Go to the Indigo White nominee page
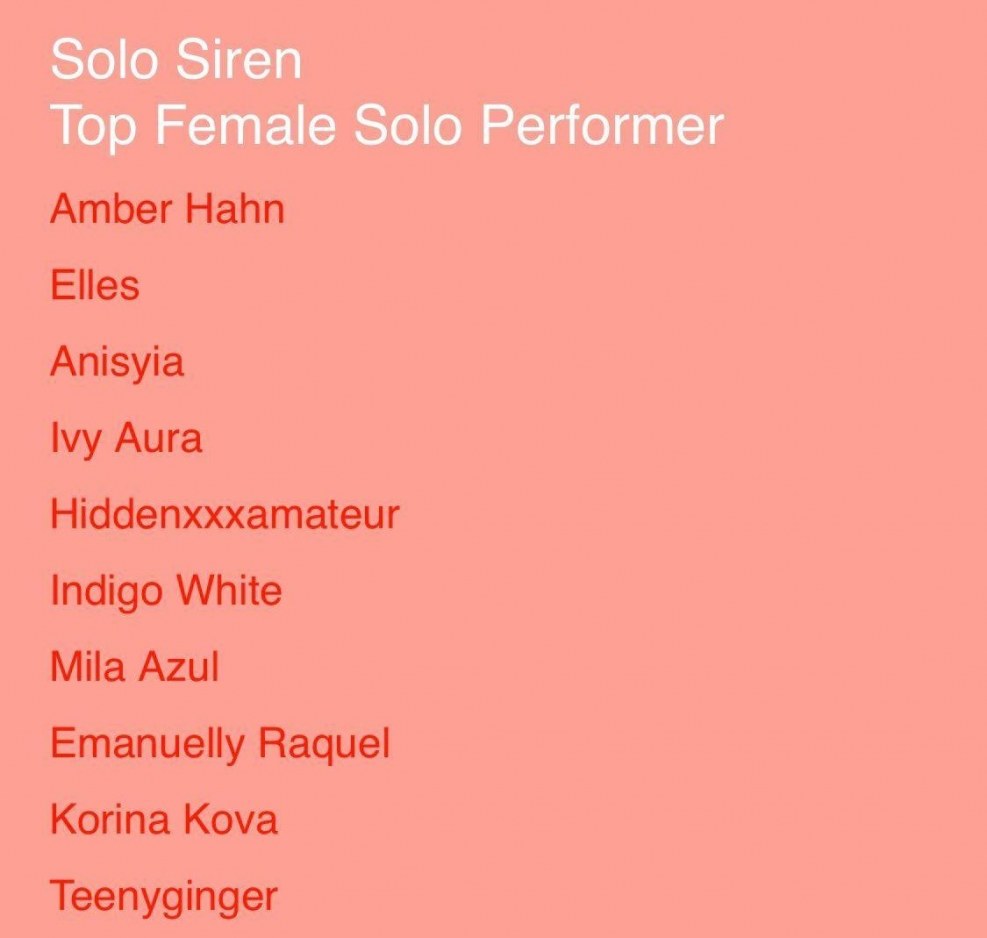987x938 pixels. pyautogui.click(x=166, y=590)
